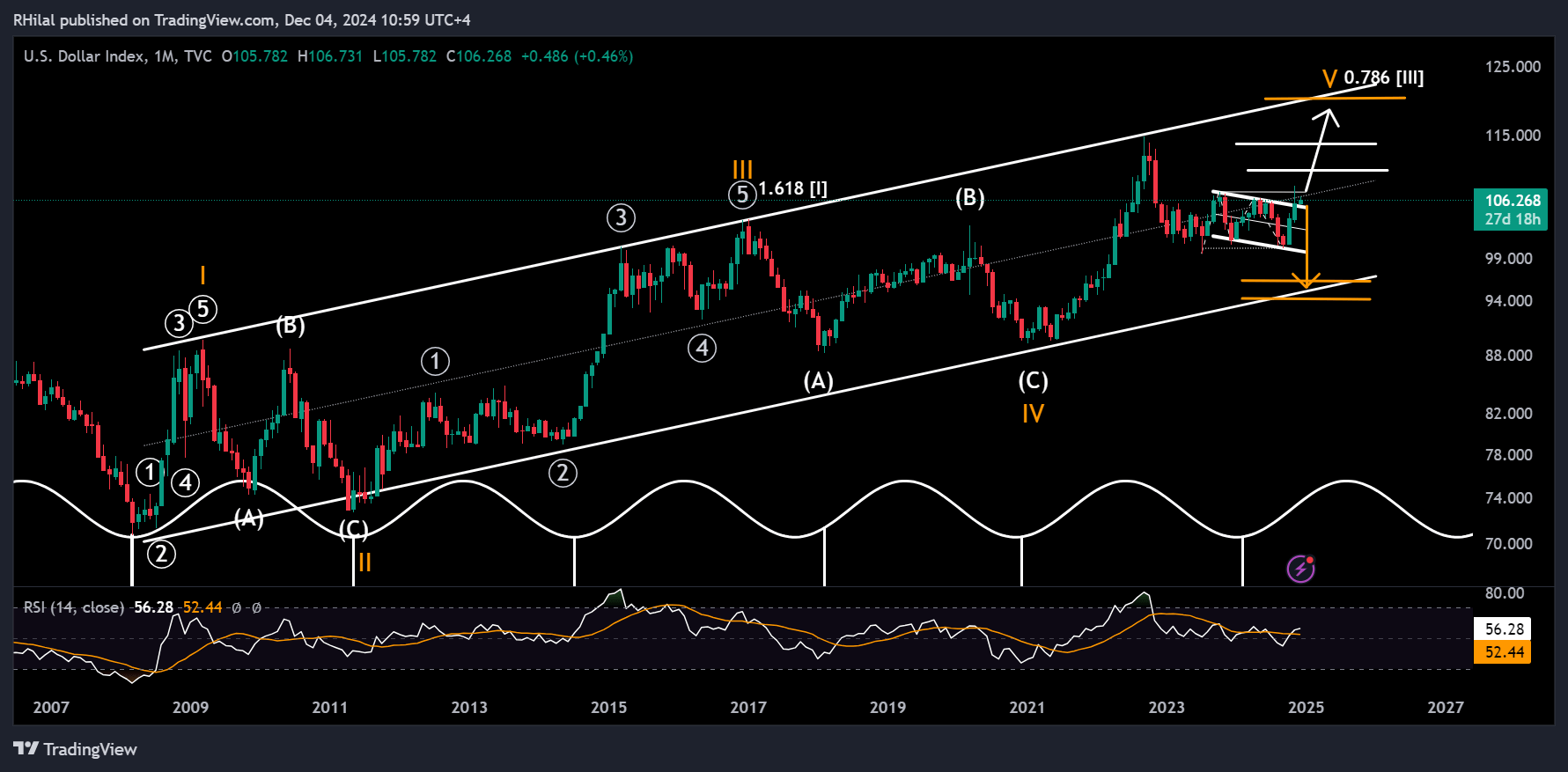The width and height of the screenshot is (1568, 772).
Task: Select the 1.618 [I] Fibonacci label
Action: coord(792,188)
